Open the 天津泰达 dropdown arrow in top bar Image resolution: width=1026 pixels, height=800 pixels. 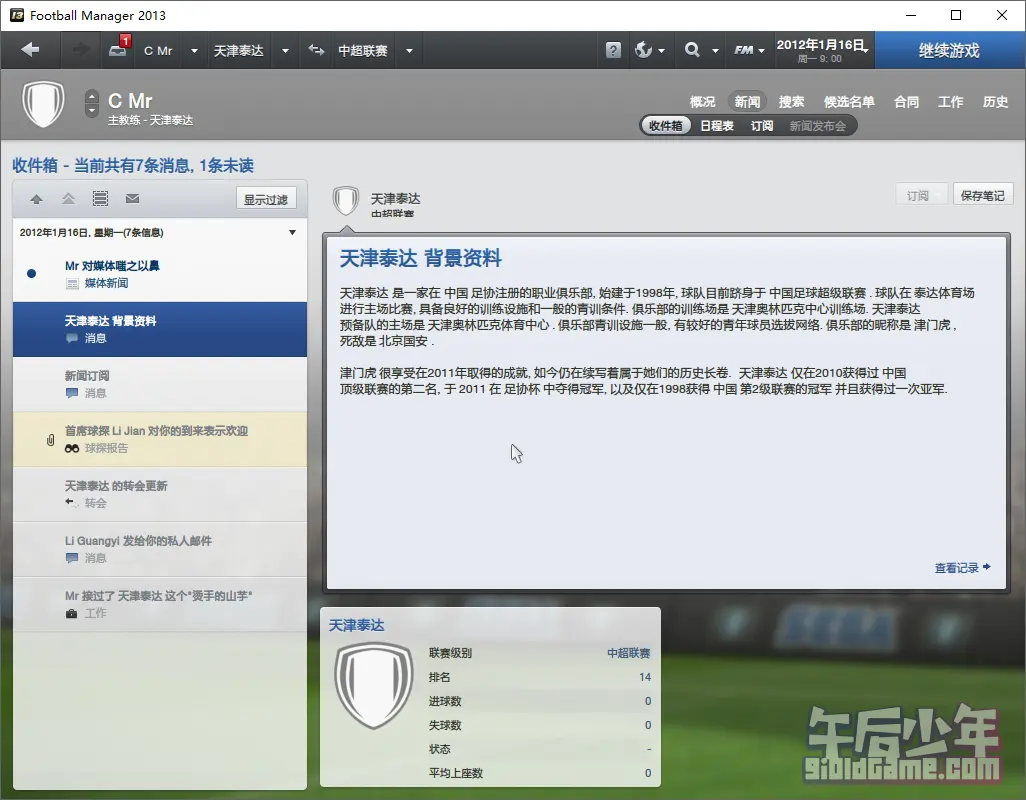tap(285, 51)
